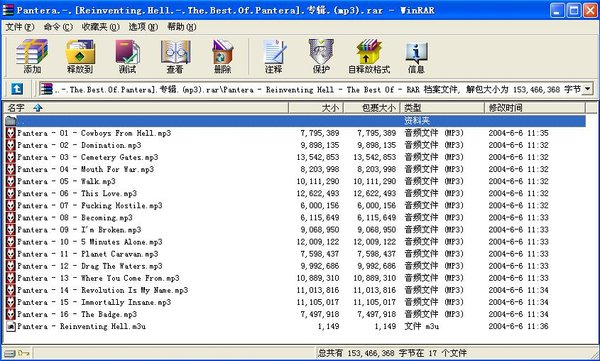Click the 释放到 (Extract To) toolbar icon
The height and width of the screenshot is (361, 600).
pyautogui.click(x=80, y=56)
